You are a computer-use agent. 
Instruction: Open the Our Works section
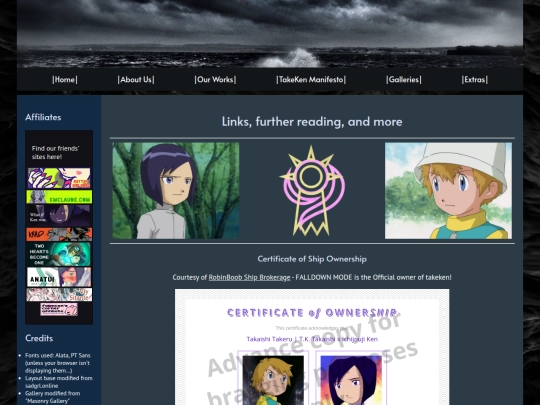(215, 80)
